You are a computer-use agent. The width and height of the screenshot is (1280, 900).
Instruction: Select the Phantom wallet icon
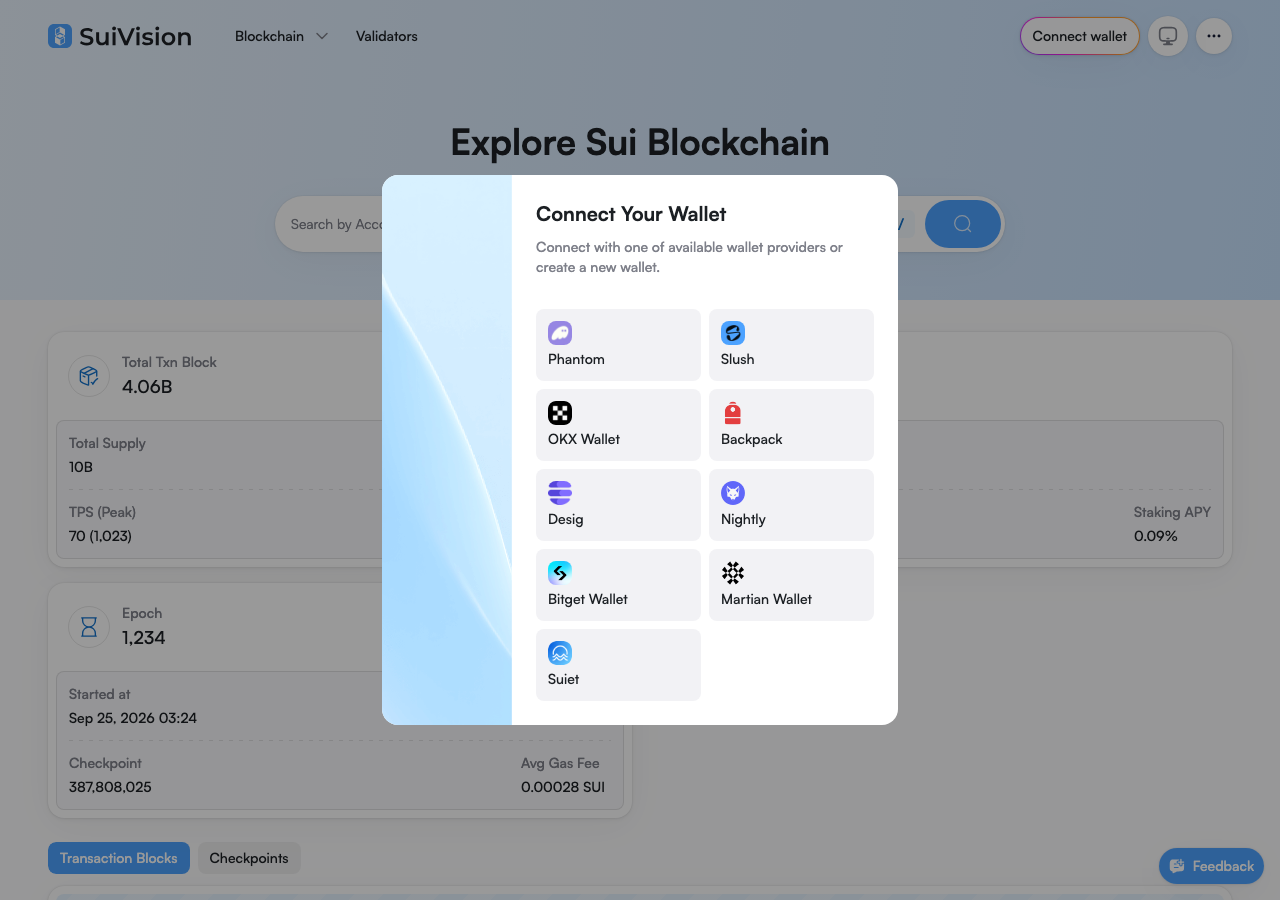[560, 333]
